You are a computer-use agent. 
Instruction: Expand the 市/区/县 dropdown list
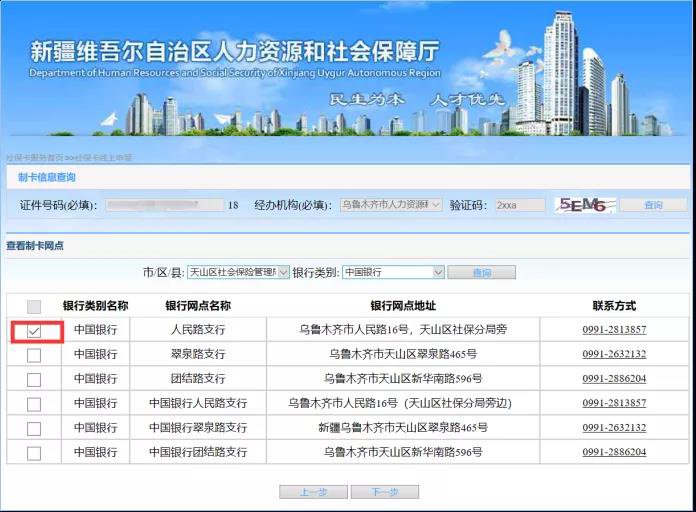[238, 272]
